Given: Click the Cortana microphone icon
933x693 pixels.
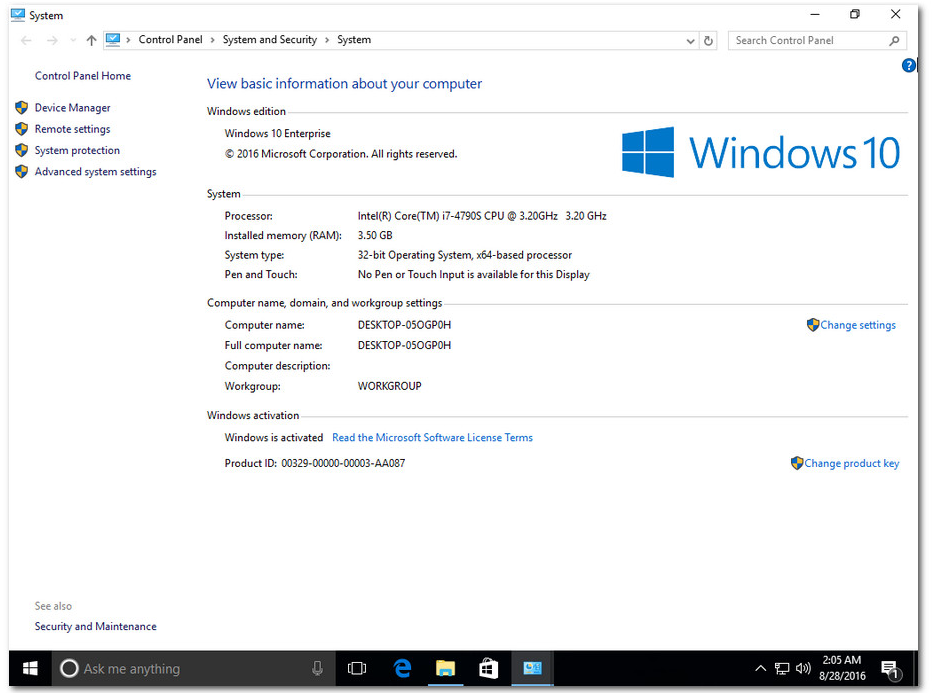Looking at the screenshot, I should coord(318,668).
